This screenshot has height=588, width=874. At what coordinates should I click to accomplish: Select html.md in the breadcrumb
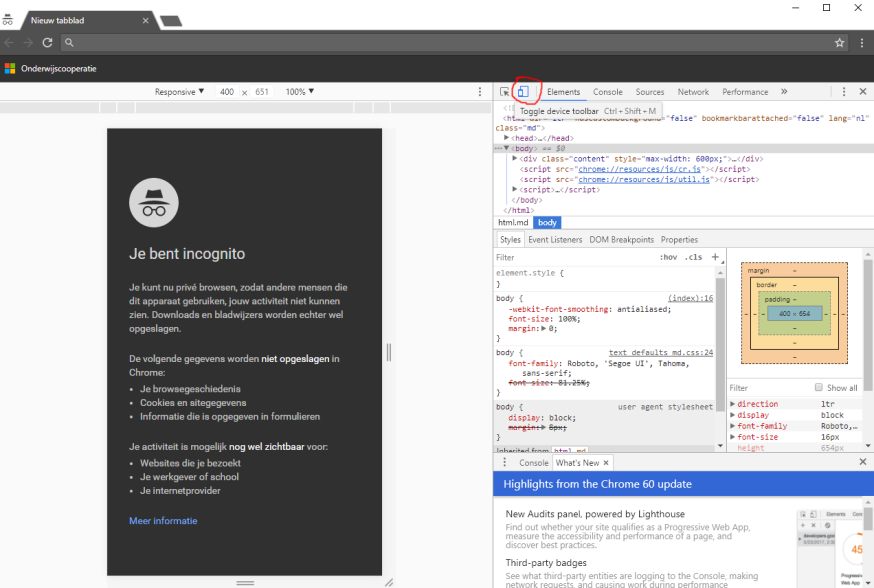click(x=513, y=222)
